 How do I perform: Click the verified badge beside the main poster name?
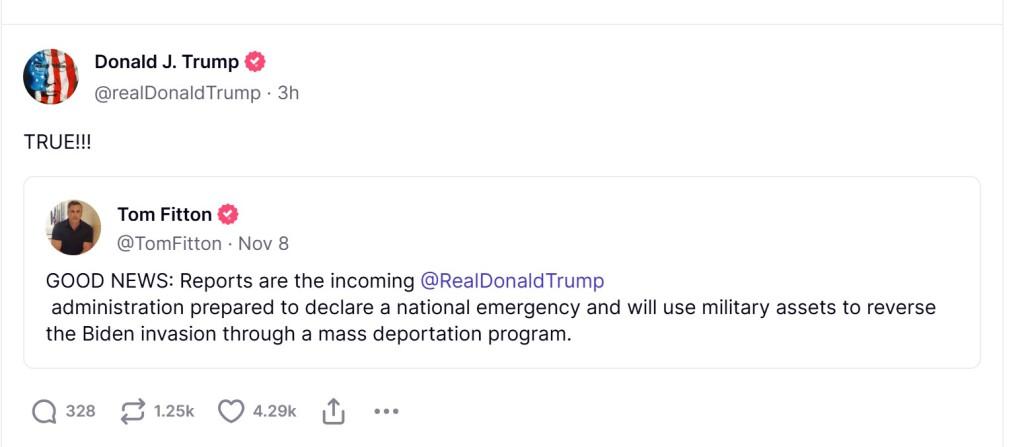click(256, 62)
